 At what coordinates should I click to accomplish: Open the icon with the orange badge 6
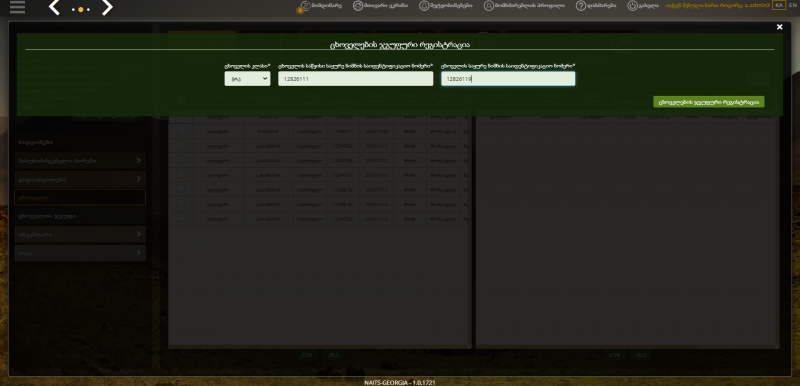point(305,6)
